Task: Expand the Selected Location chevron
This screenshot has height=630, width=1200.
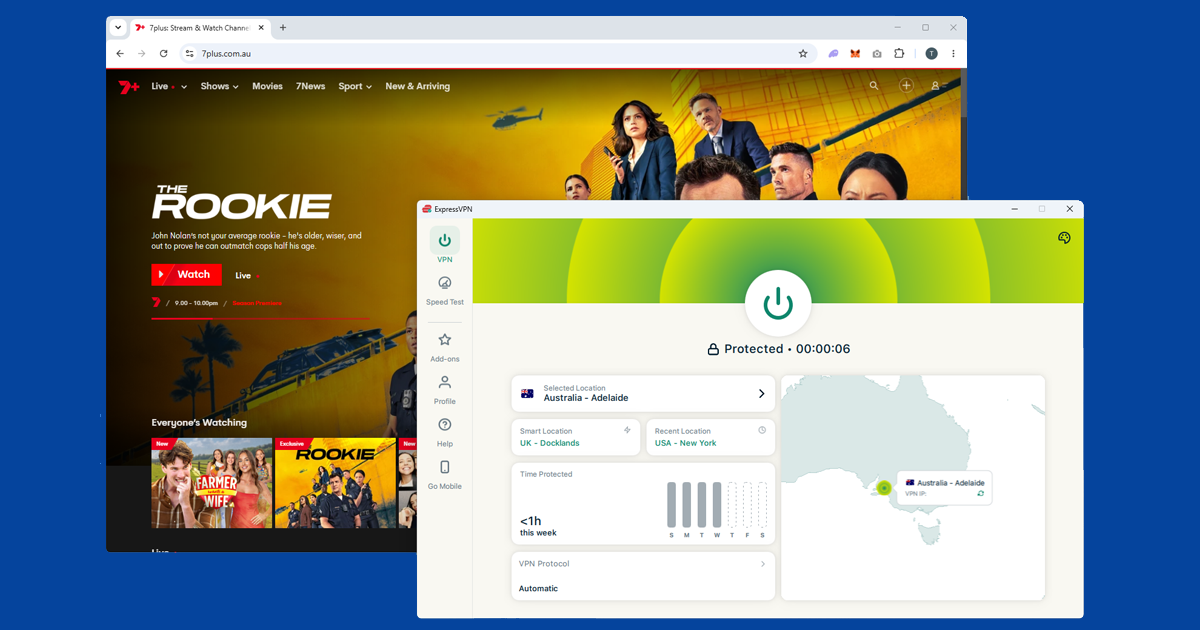Action: coord(762,394)
